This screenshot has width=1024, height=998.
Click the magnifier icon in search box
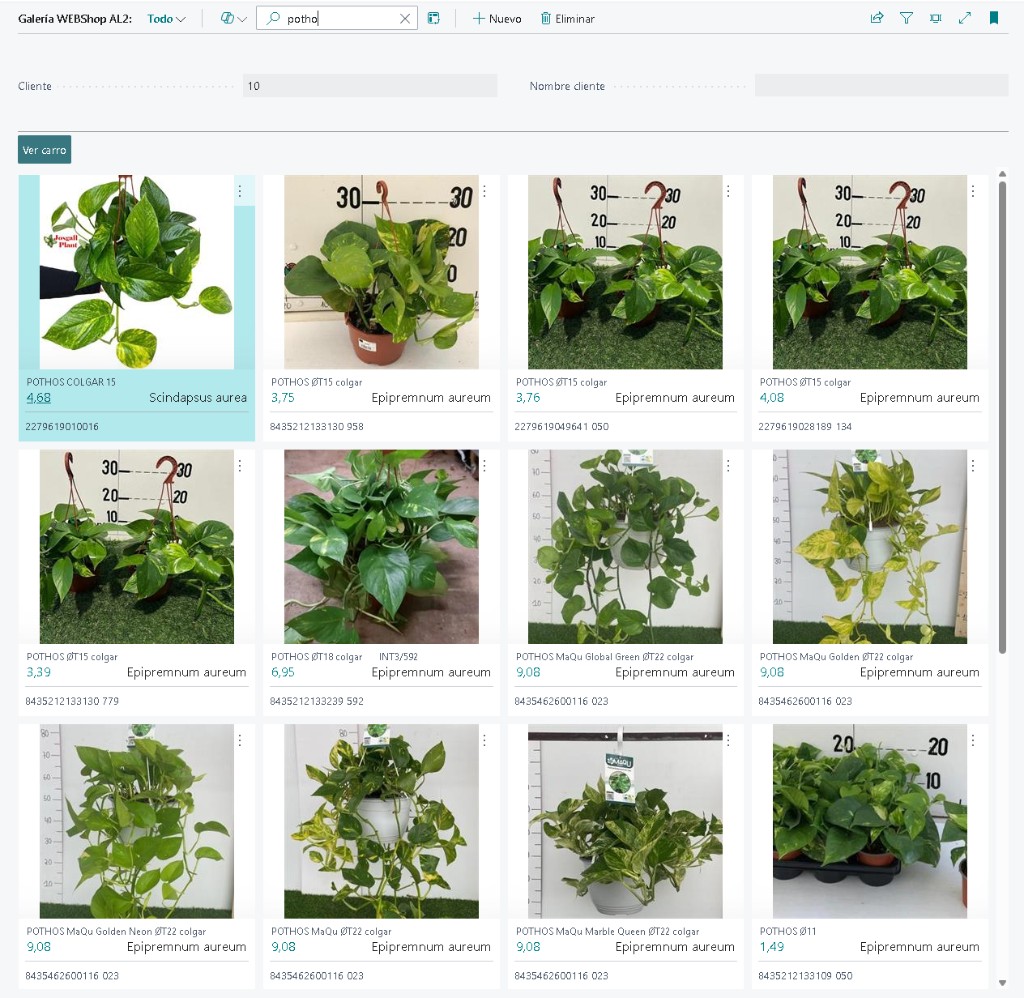(274, 18)
